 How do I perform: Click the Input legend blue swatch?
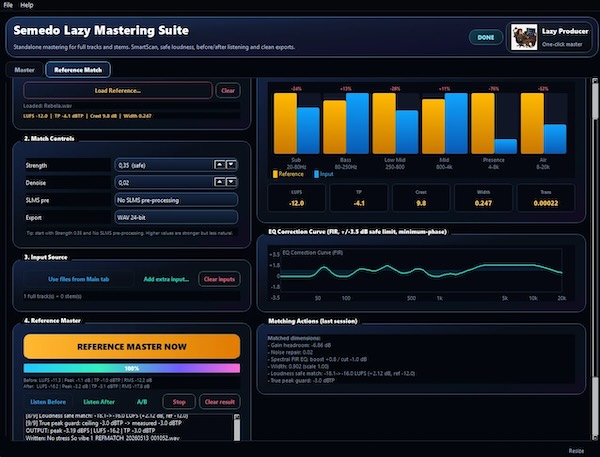coord(316,174)
